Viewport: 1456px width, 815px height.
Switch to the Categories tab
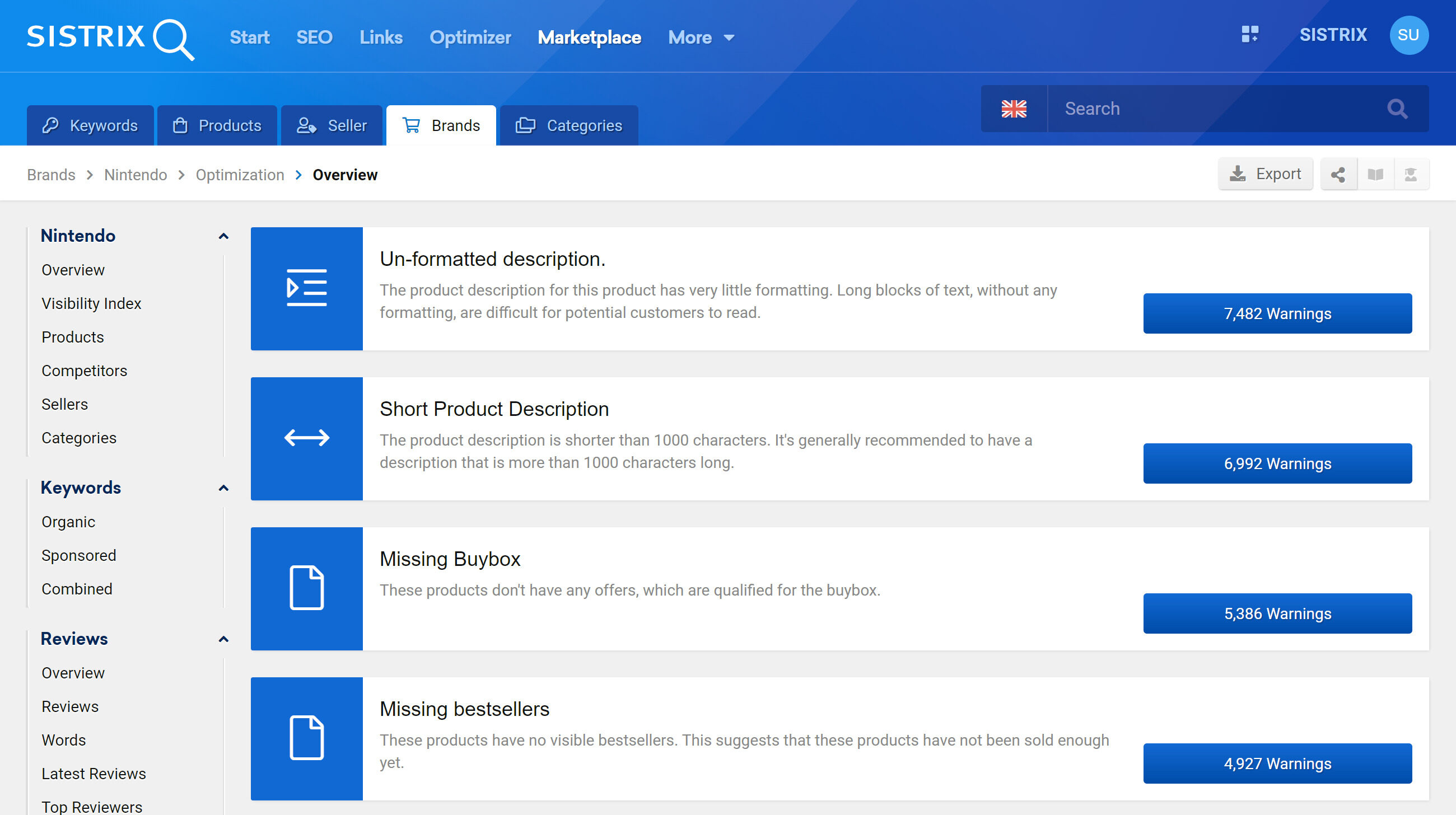pyautogui.click(x=569, y=125)
